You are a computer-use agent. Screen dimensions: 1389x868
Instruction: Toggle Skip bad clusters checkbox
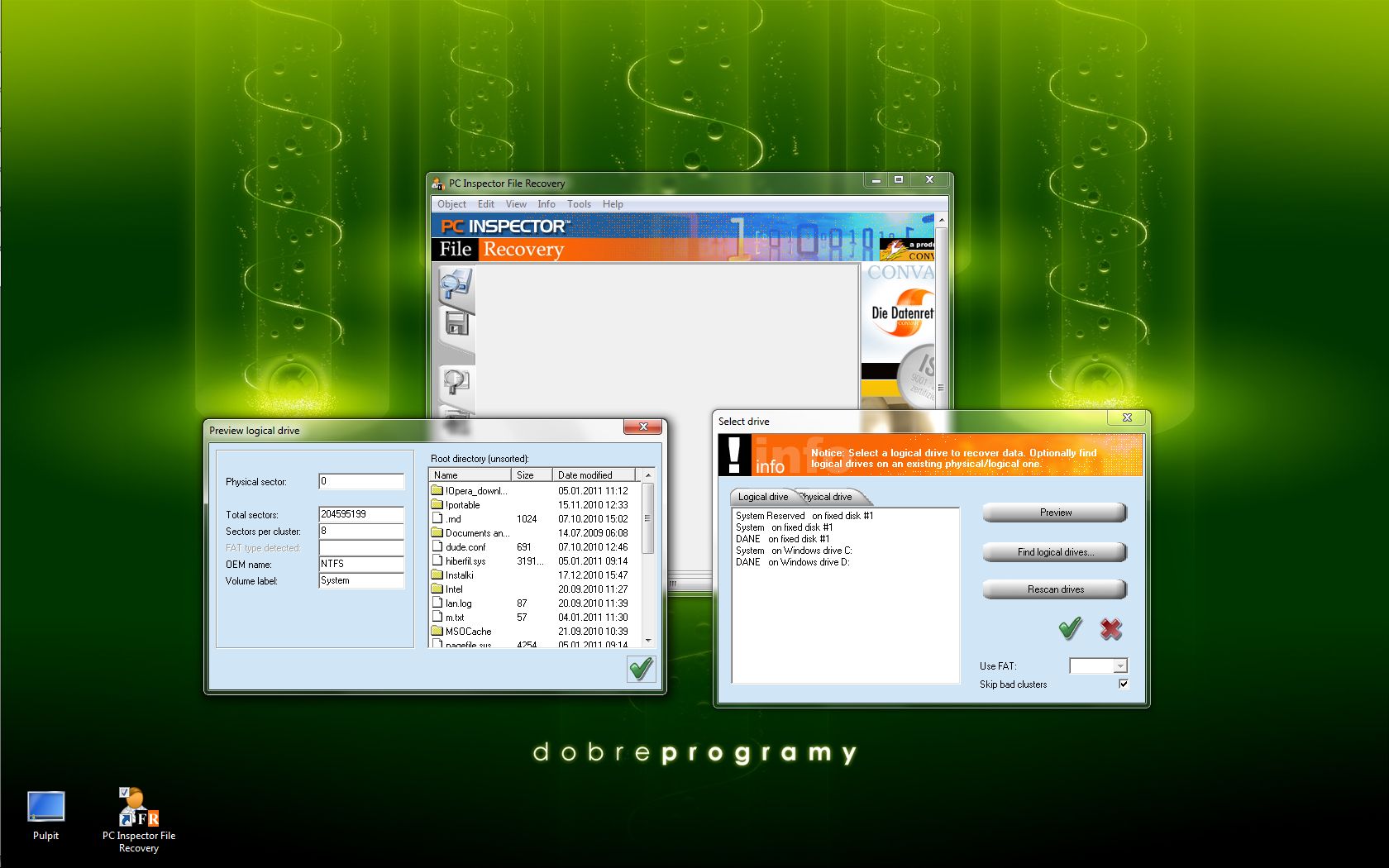pos(1123,684)
